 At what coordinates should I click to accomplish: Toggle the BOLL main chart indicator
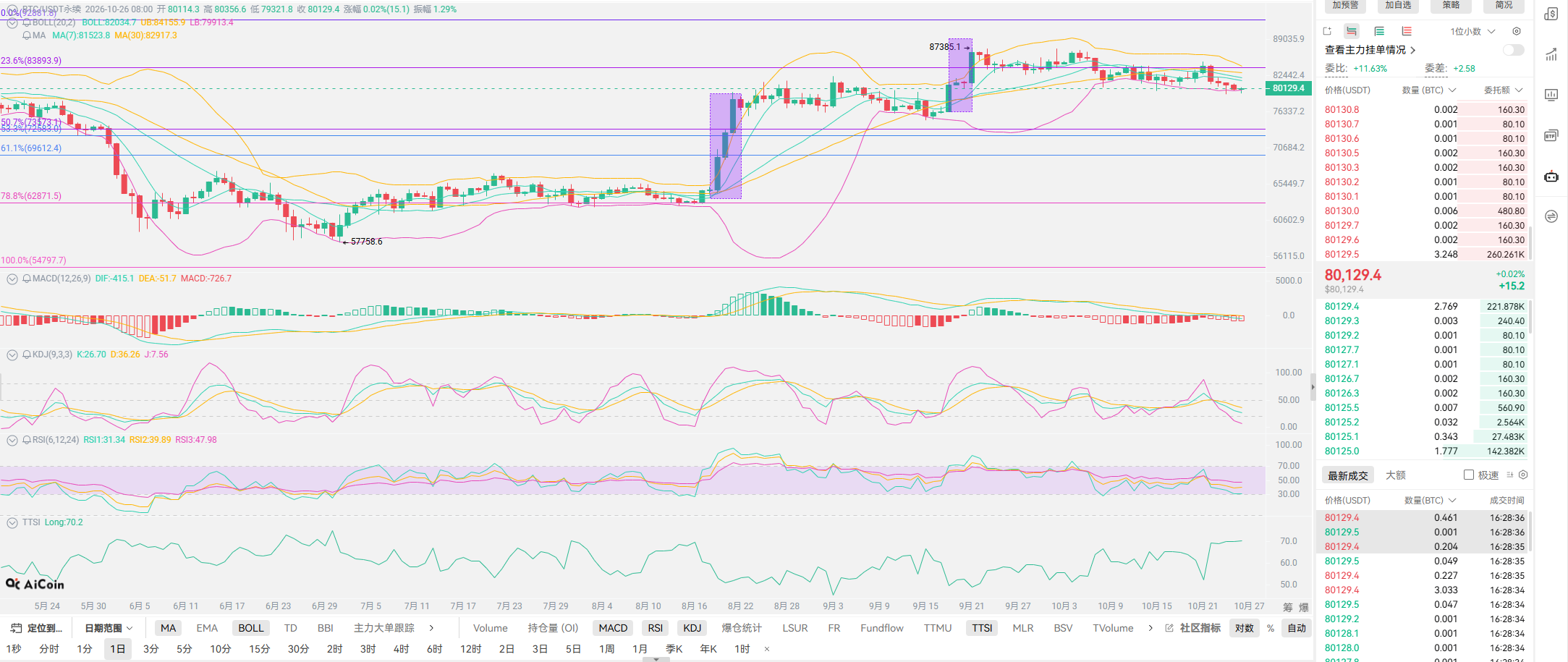click(251, 628)
